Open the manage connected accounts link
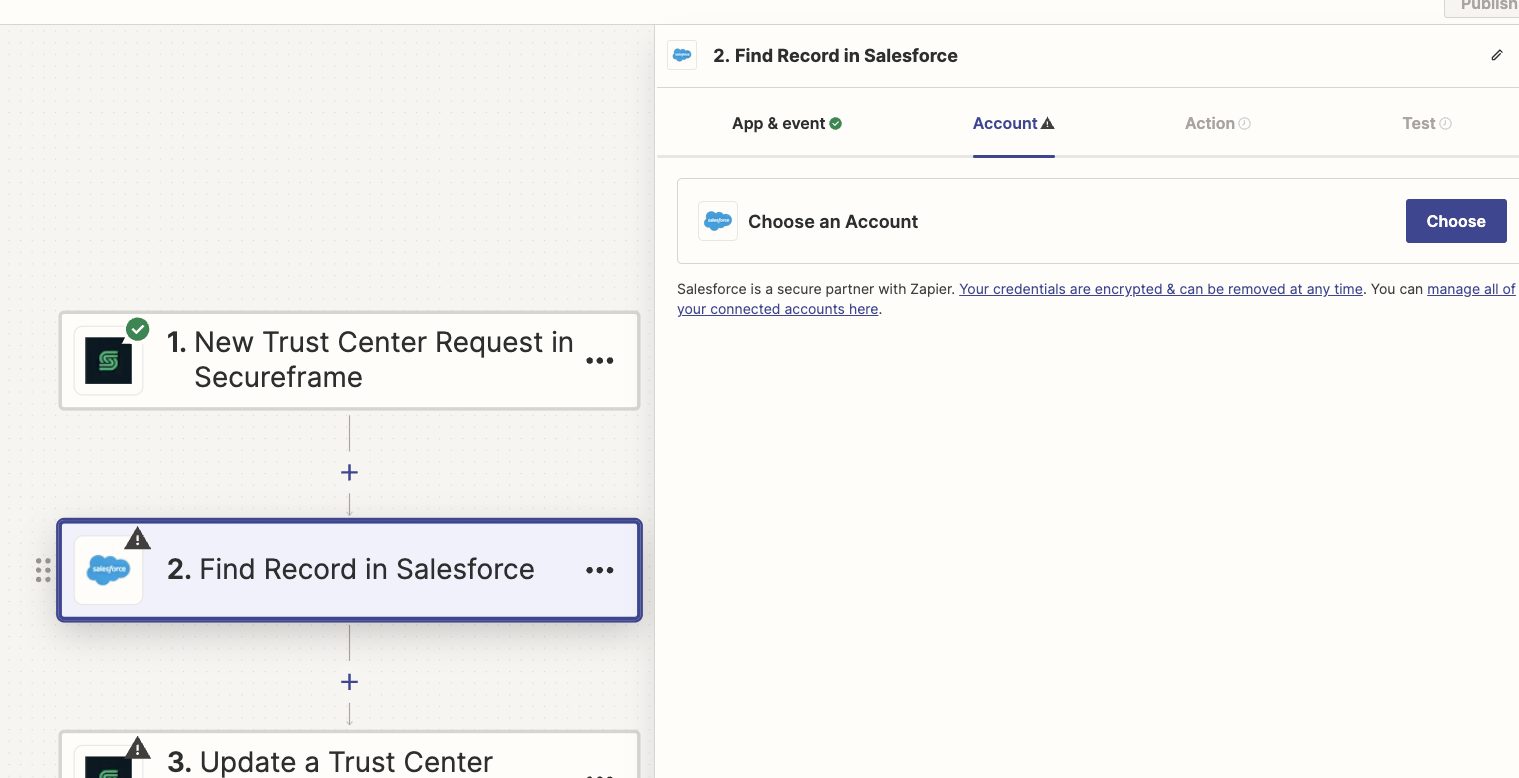 coord(1096,299)
